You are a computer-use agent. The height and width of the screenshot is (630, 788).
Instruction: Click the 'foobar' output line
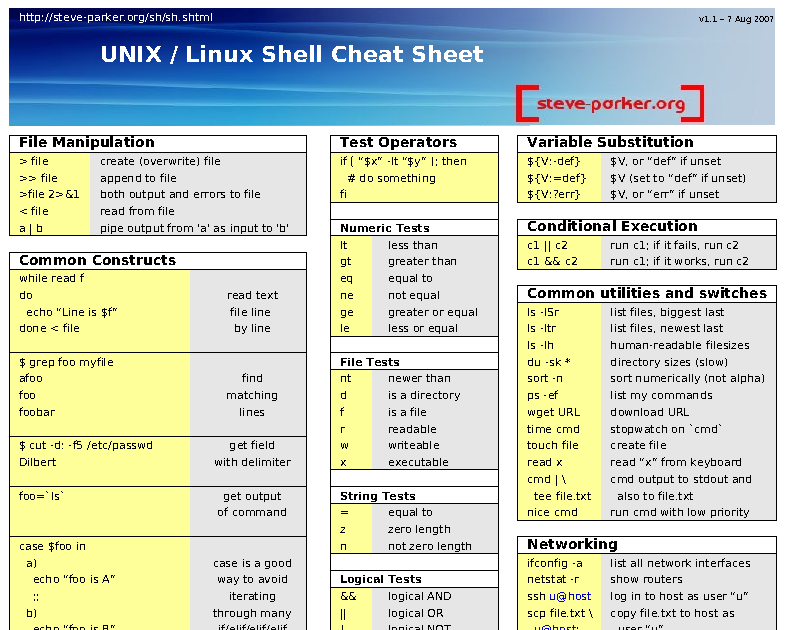37,412
